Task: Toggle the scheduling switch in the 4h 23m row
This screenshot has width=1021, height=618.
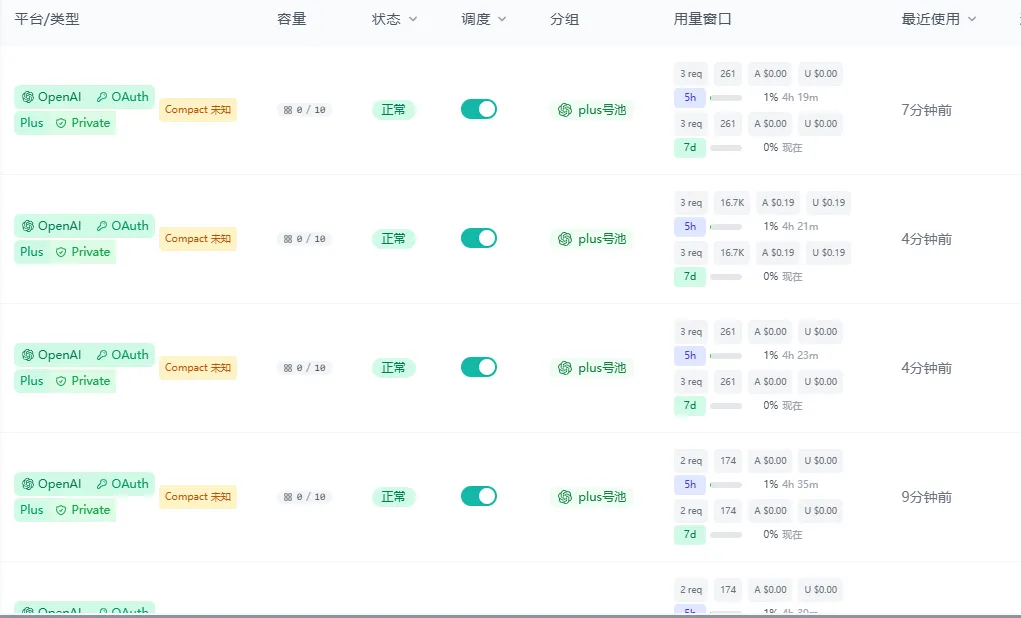Action: tap(479, 367)
